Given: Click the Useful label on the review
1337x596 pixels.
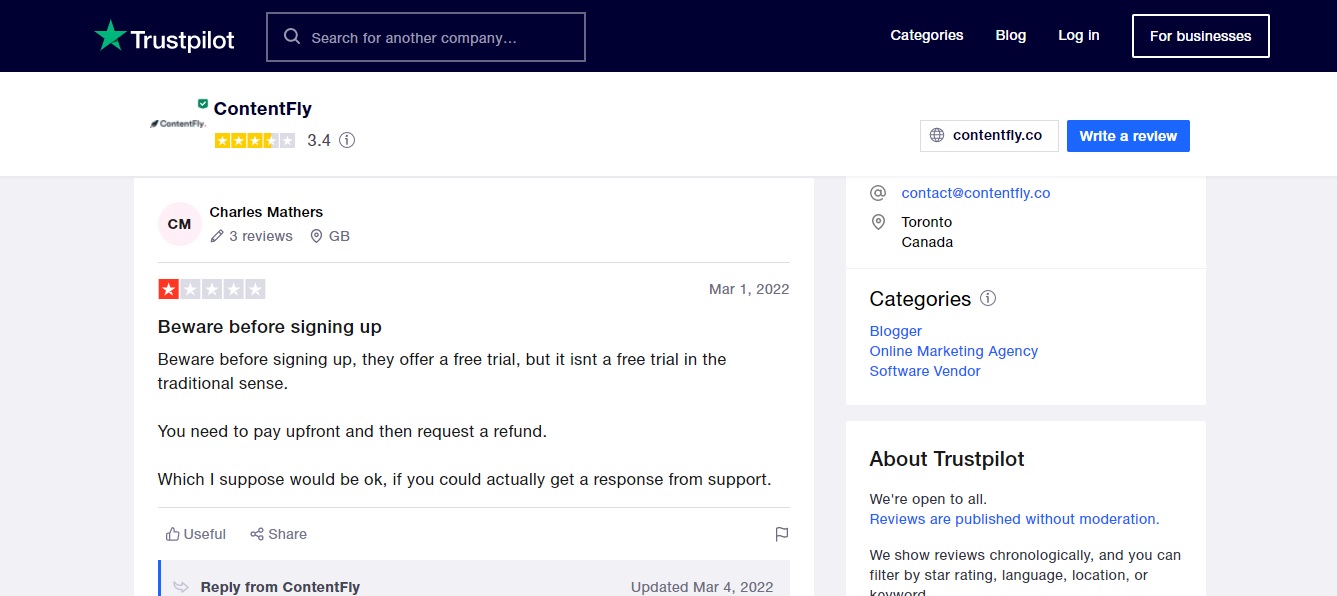Looking at the screenshot, I should 205,534.
